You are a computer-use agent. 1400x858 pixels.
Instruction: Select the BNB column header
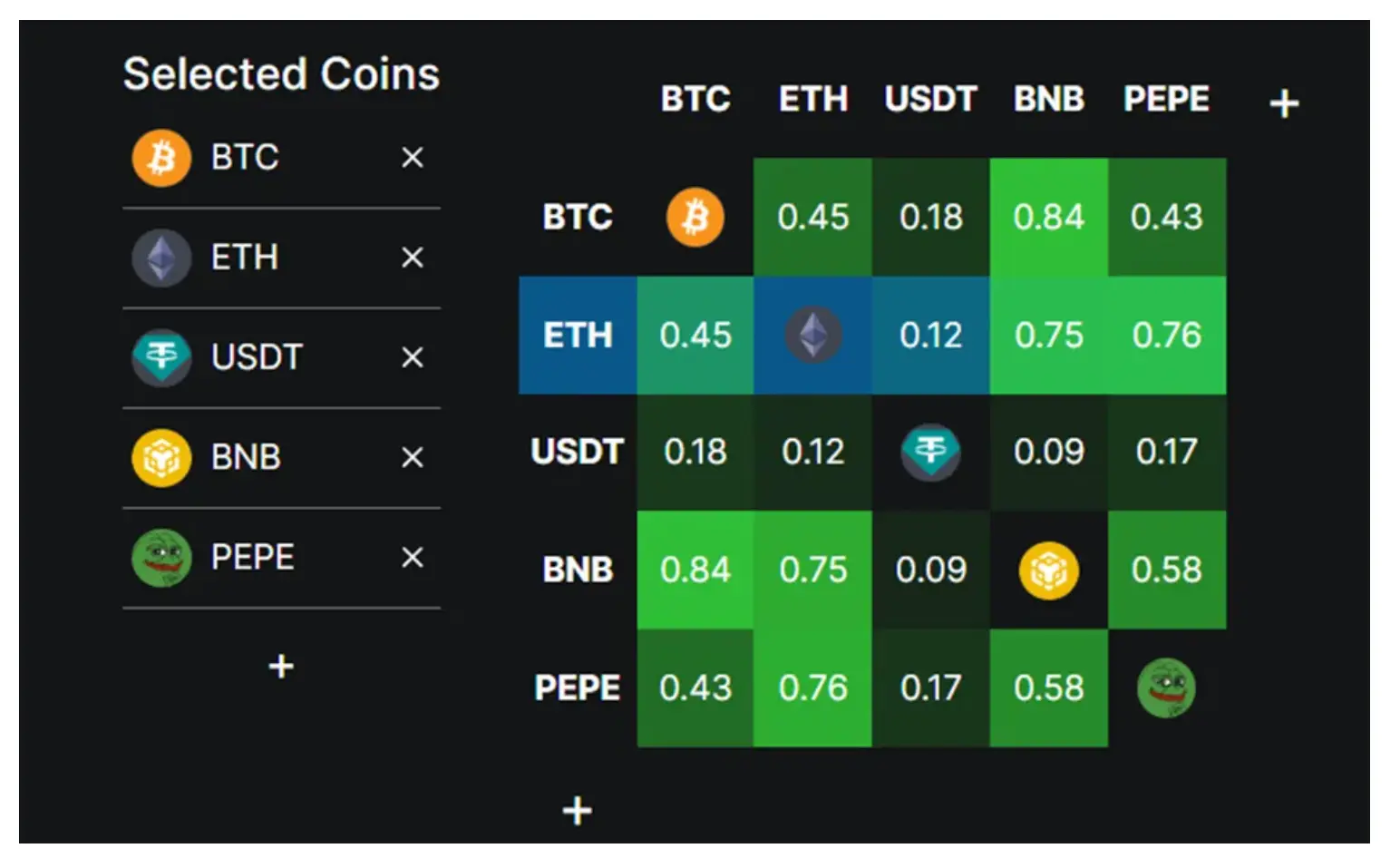tap(1049, 98)
